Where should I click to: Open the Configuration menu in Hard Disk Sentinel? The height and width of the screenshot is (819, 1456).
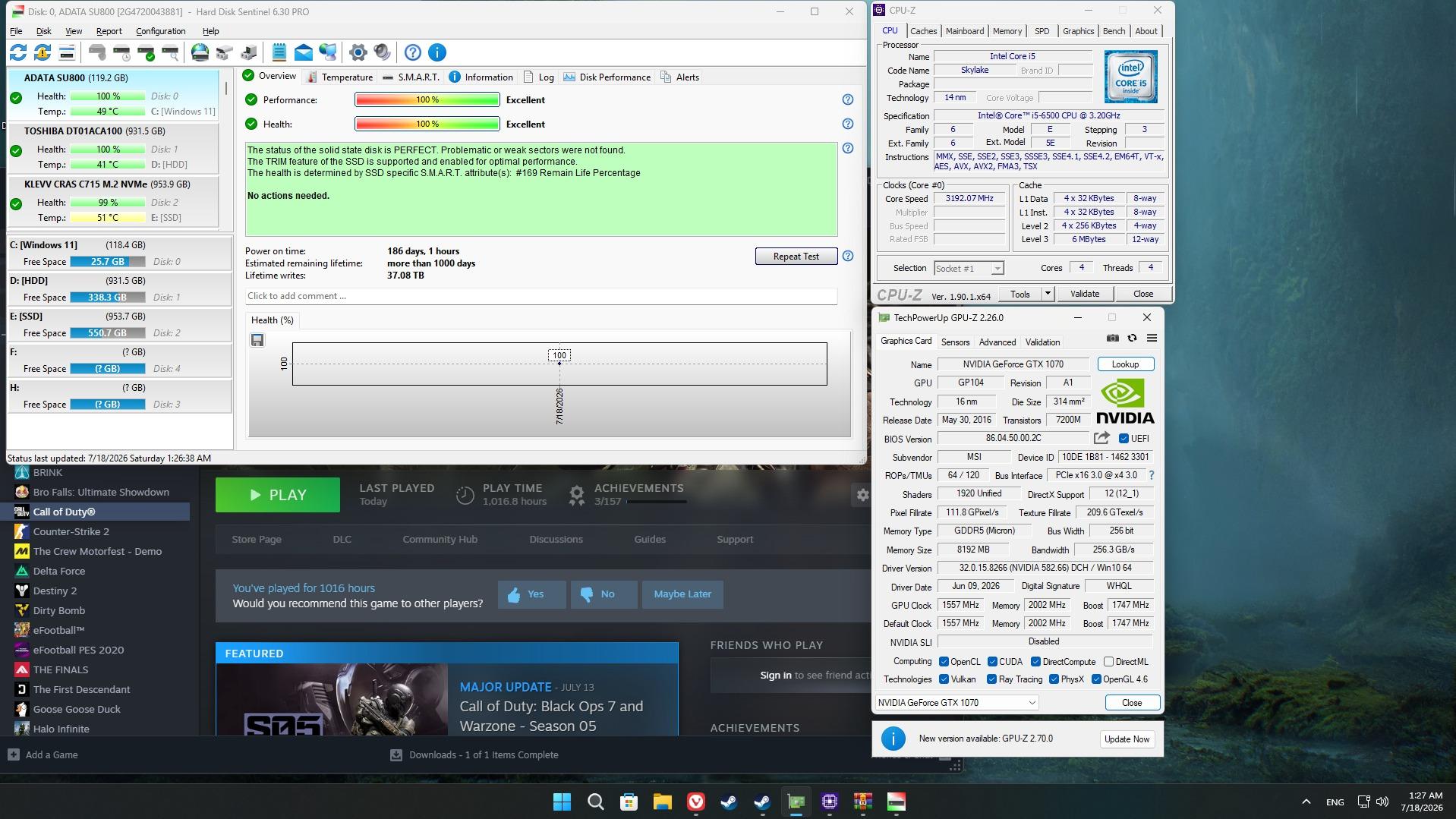160,31
